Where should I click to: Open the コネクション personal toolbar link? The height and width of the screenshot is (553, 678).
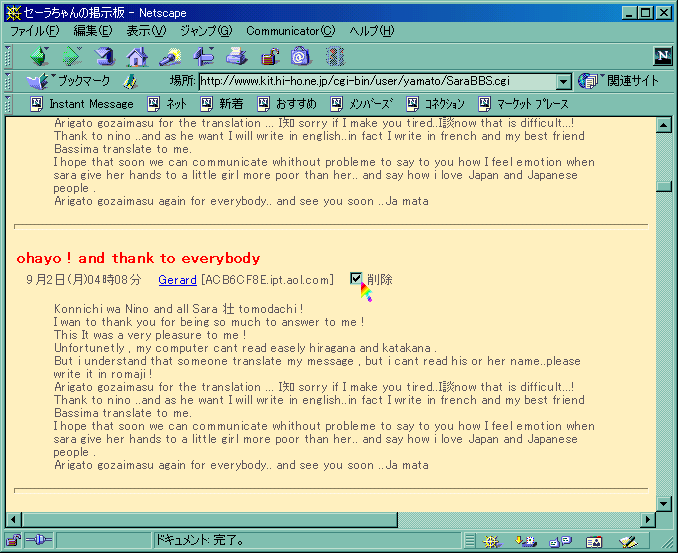[435, 104]
